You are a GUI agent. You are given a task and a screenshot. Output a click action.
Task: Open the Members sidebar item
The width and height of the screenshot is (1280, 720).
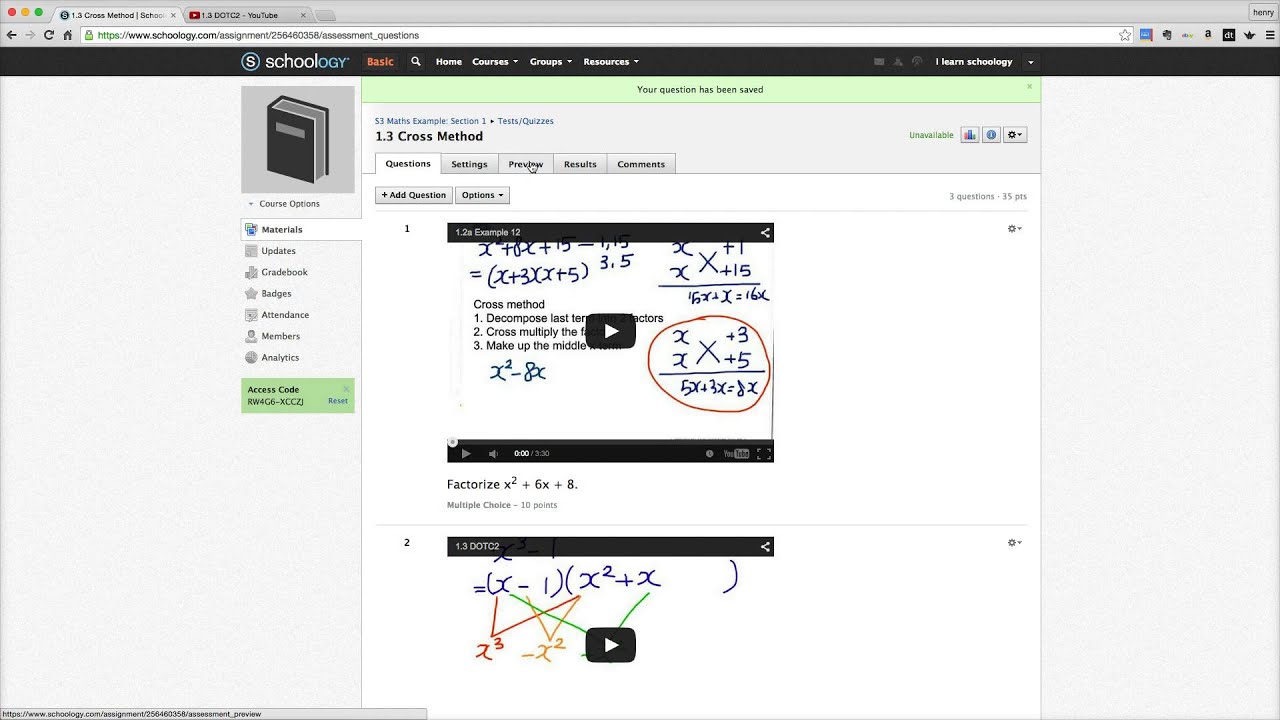point(280,336)
